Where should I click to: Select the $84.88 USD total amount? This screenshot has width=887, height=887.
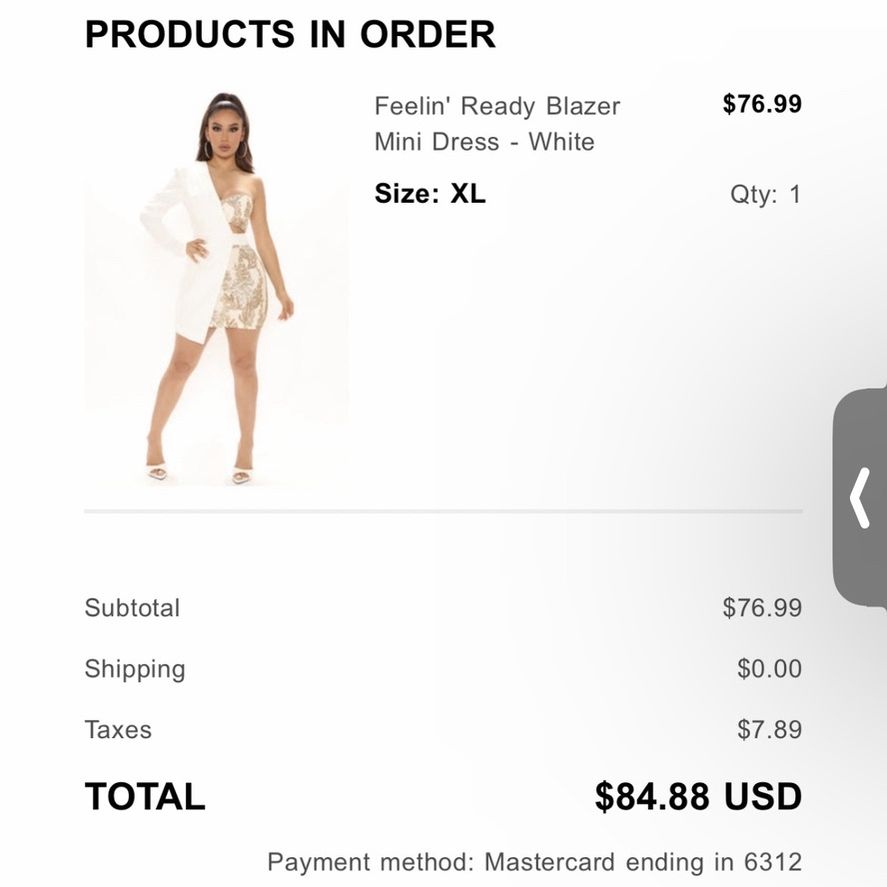point(698,796)
